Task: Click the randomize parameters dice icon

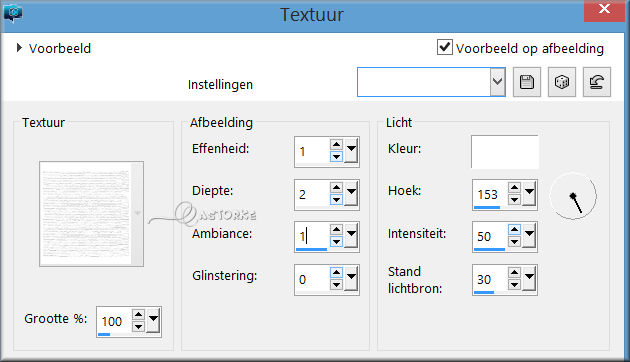Action: 561,82
